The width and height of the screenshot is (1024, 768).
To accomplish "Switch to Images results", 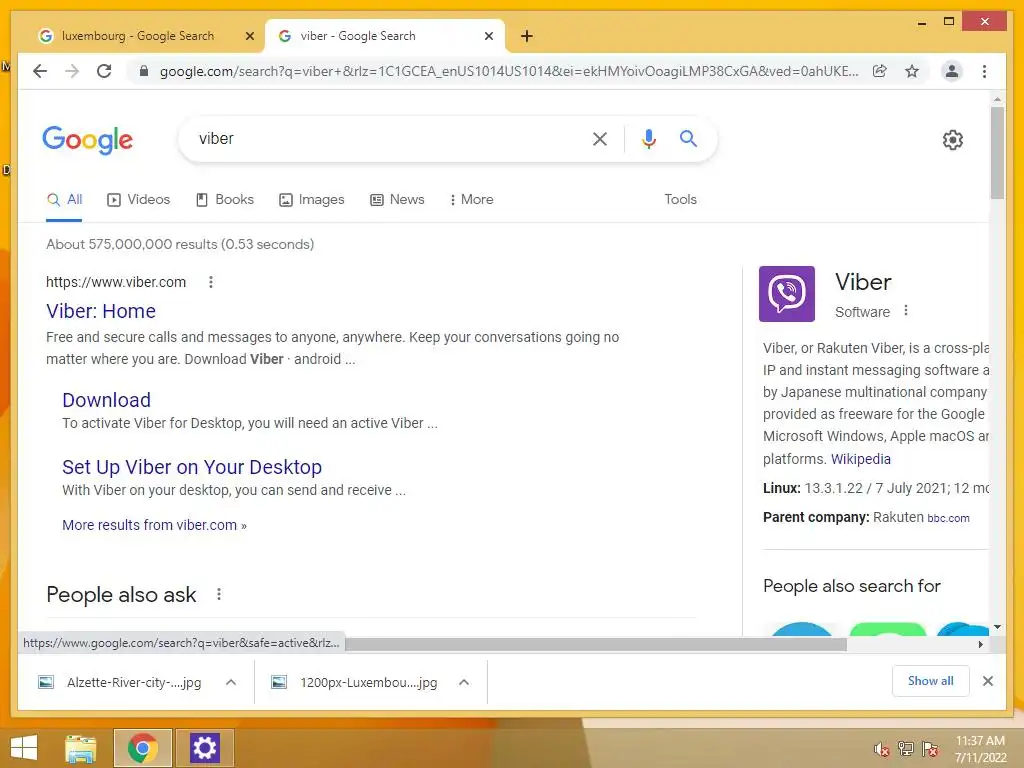I will [x=312, y=199].
